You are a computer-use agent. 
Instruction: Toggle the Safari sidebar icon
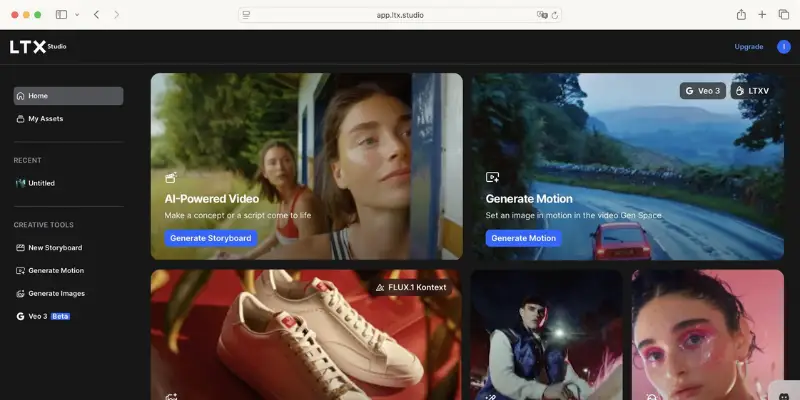coord(61,15)
